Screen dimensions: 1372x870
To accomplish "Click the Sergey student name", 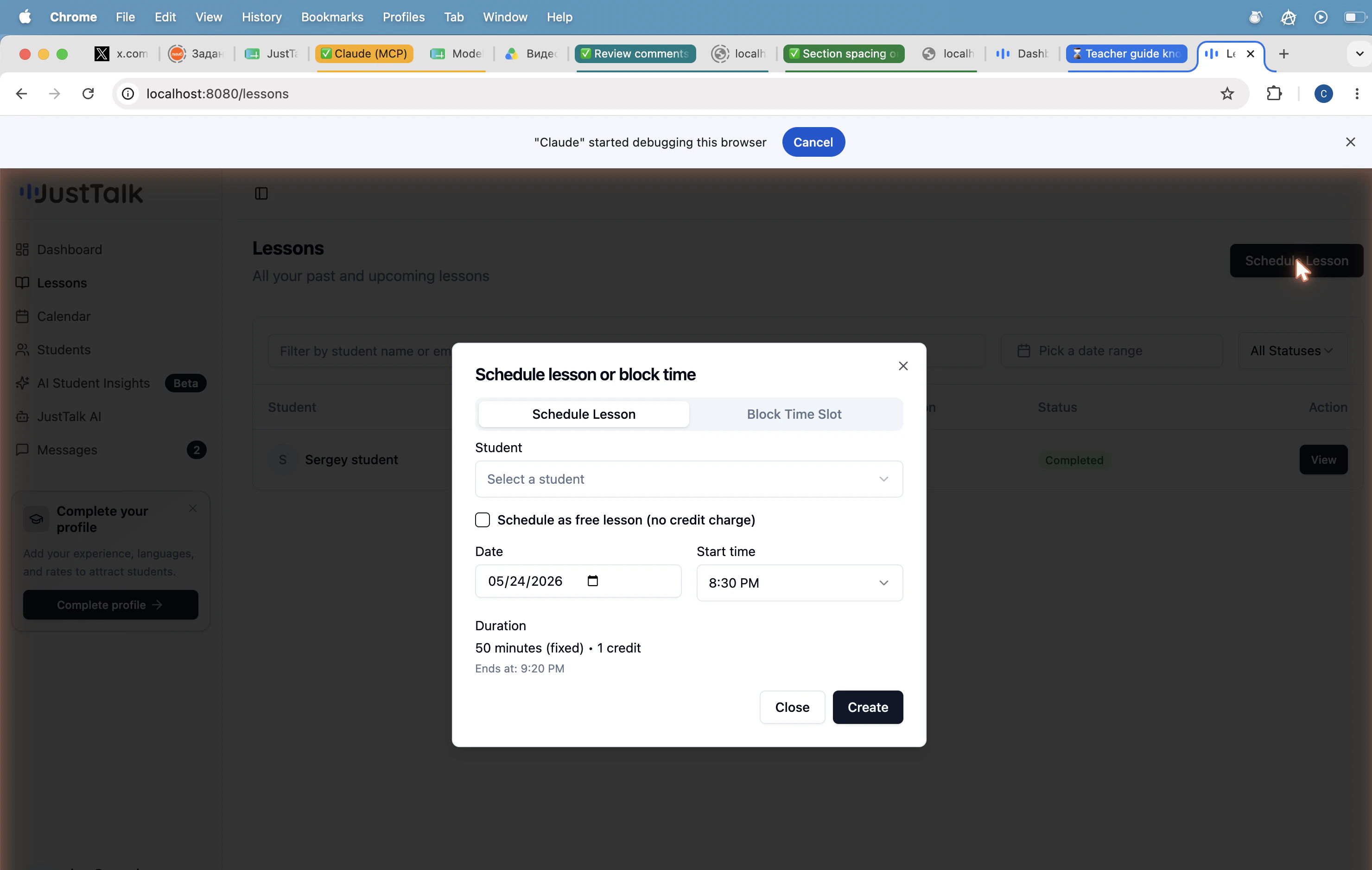I will pyautogui.click(x=351, y=460).
